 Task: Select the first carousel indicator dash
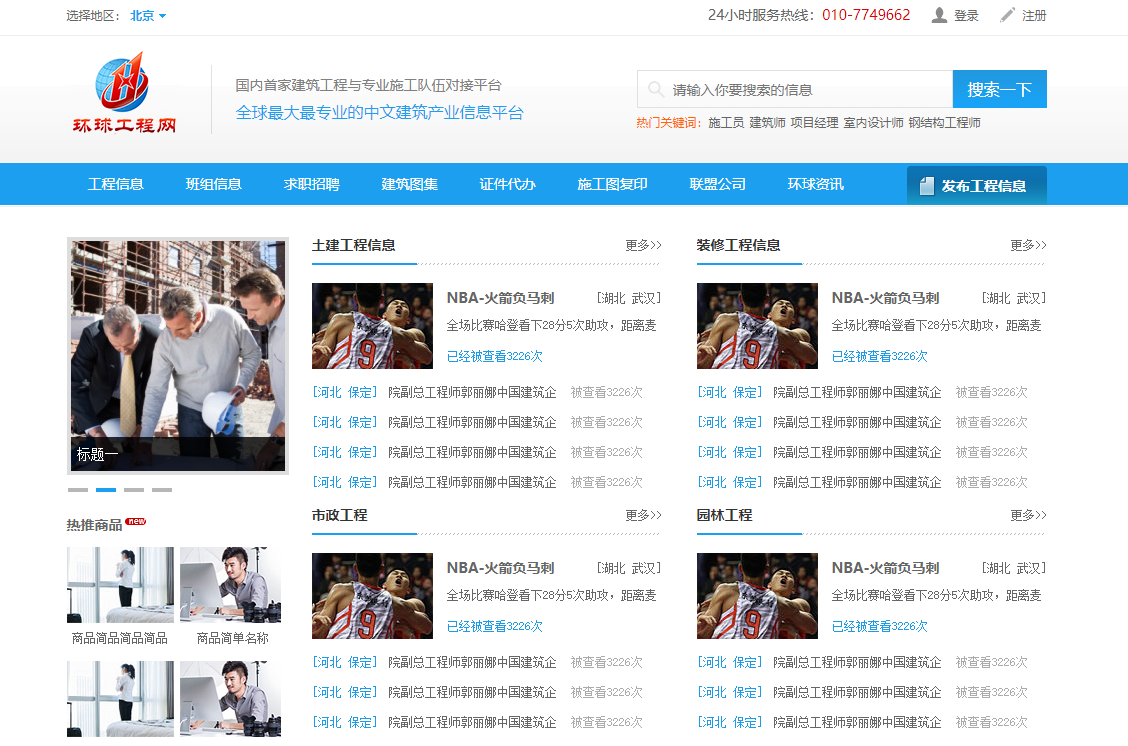78,490
